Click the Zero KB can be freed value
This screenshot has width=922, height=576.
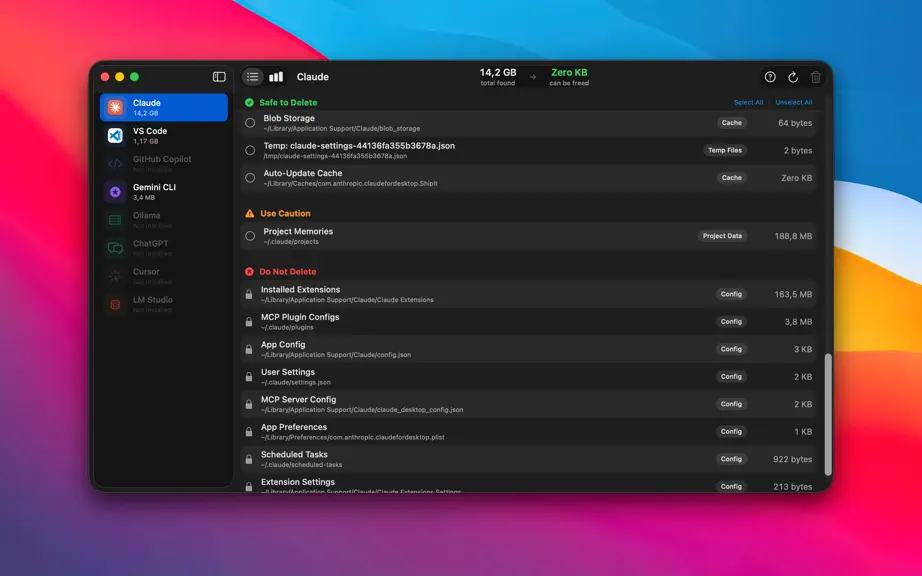pos(569,72)
